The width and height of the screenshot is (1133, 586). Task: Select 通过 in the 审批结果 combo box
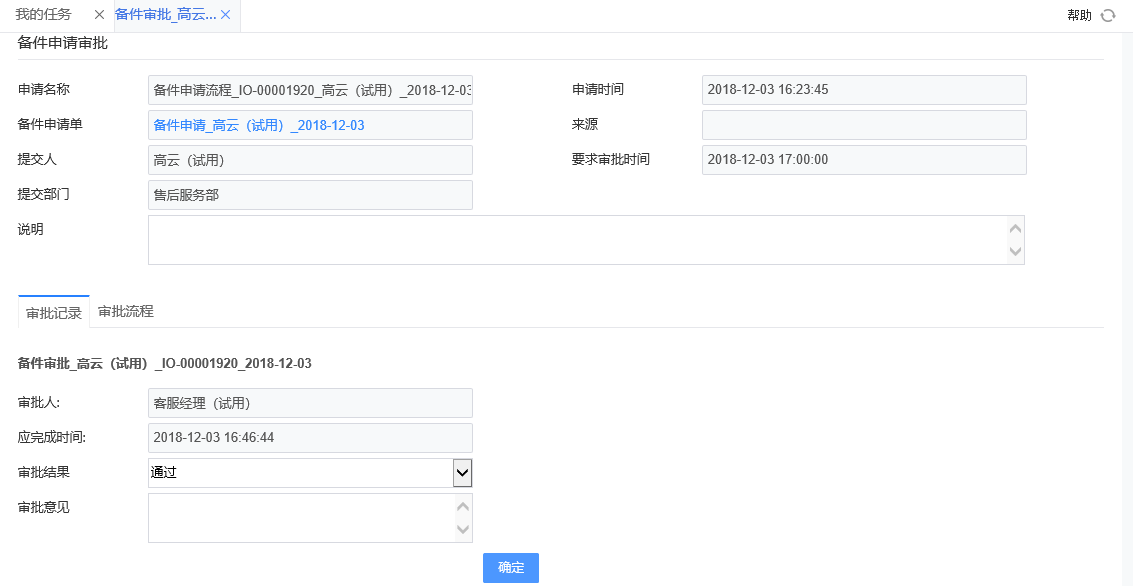300,472
